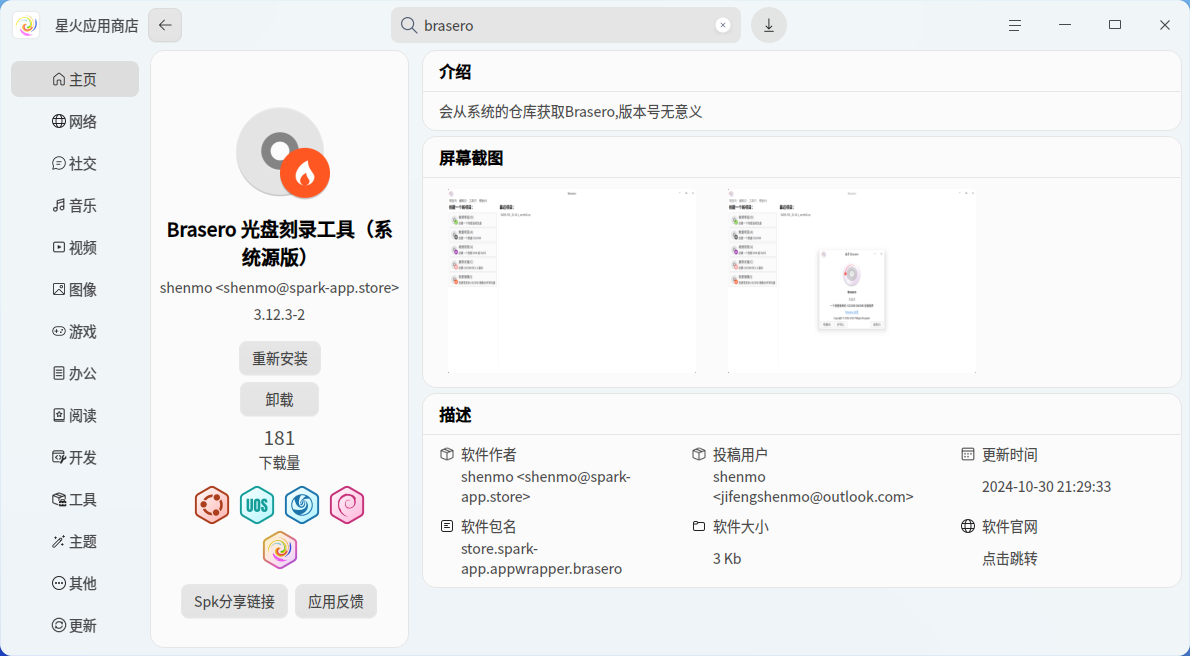This screenshot has height=656, width=1190.
Task: Open the 办公 category
Action: (74, 373)
